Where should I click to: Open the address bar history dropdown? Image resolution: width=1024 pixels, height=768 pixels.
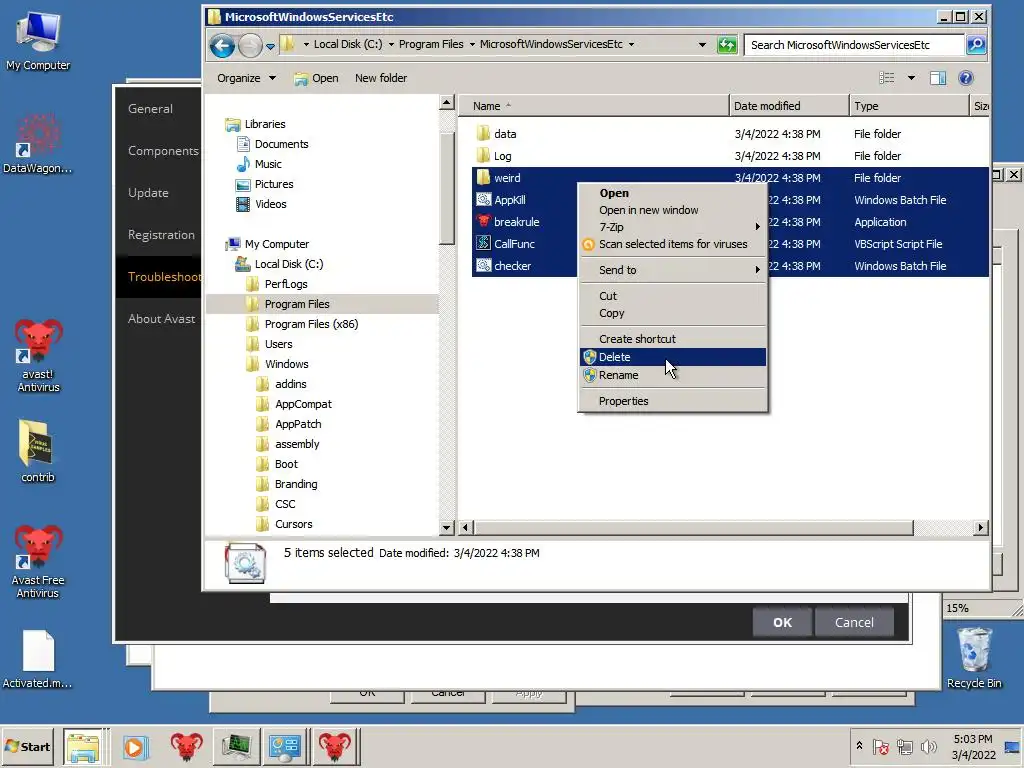(702, 45)
